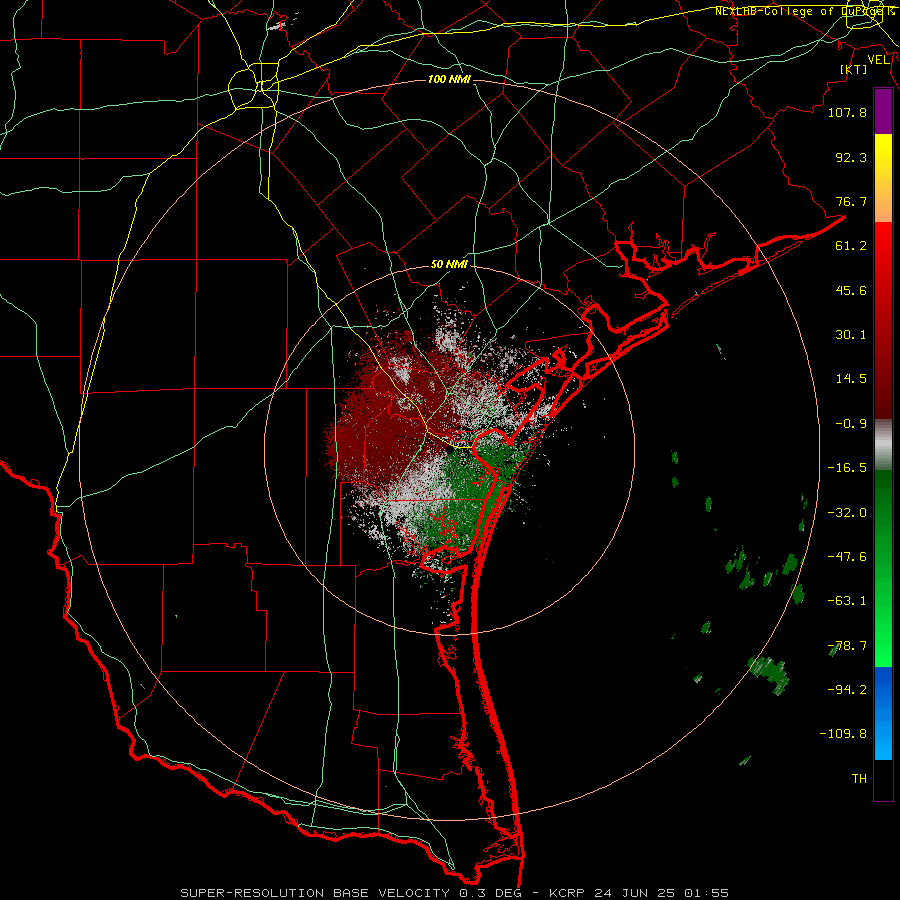Screen dimensions: 900x900
Task: Pick the purple segment of the velocity color bar
Action: (x=883, y=111)
